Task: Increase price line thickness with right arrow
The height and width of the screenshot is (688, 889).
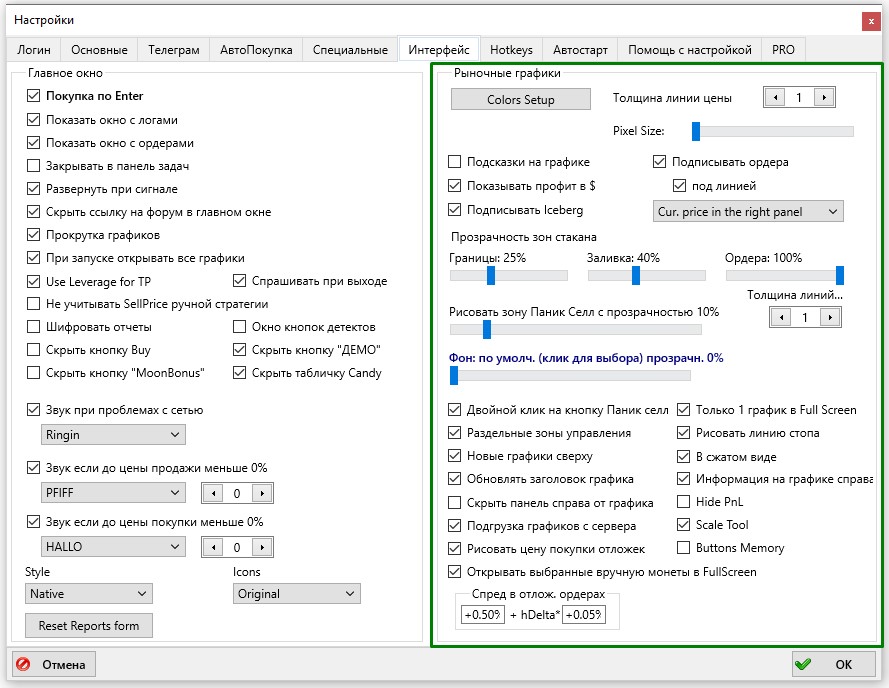Action: point(824,98)
